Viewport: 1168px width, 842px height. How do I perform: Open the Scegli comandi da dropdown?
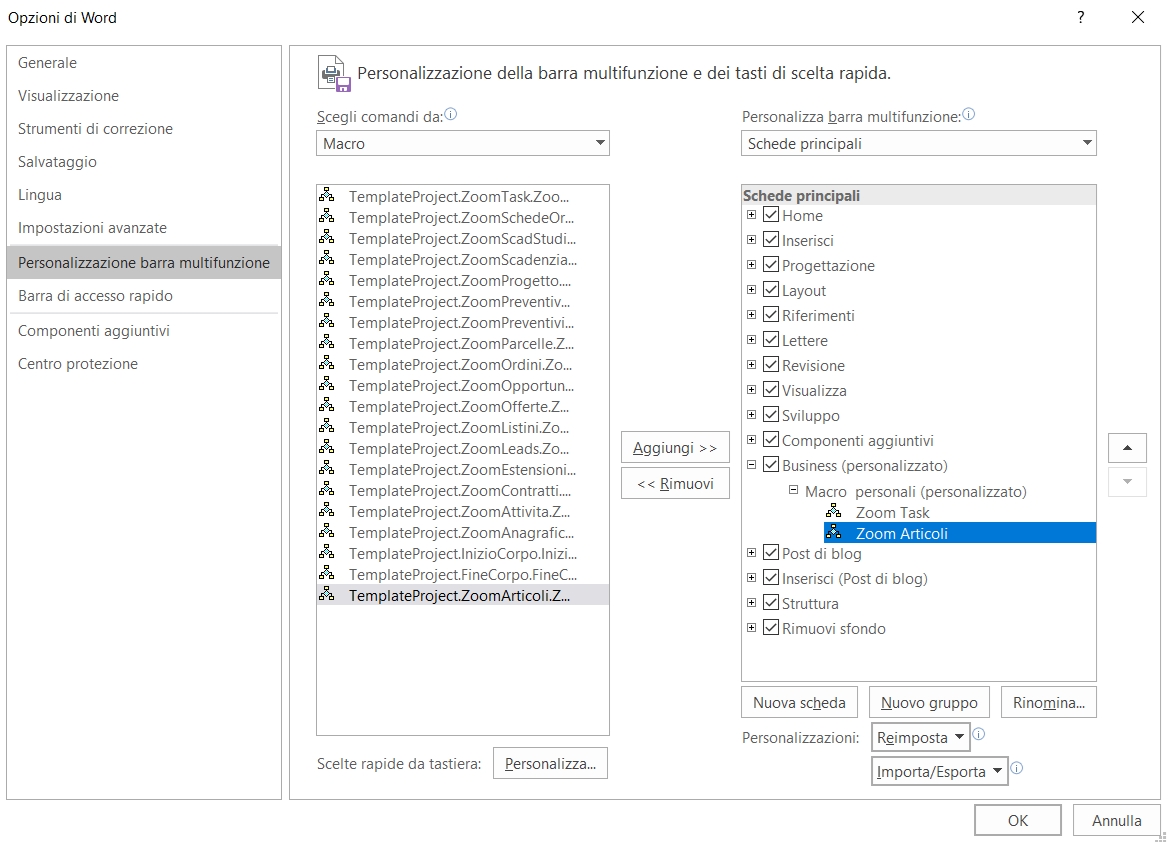coord(462,144)
